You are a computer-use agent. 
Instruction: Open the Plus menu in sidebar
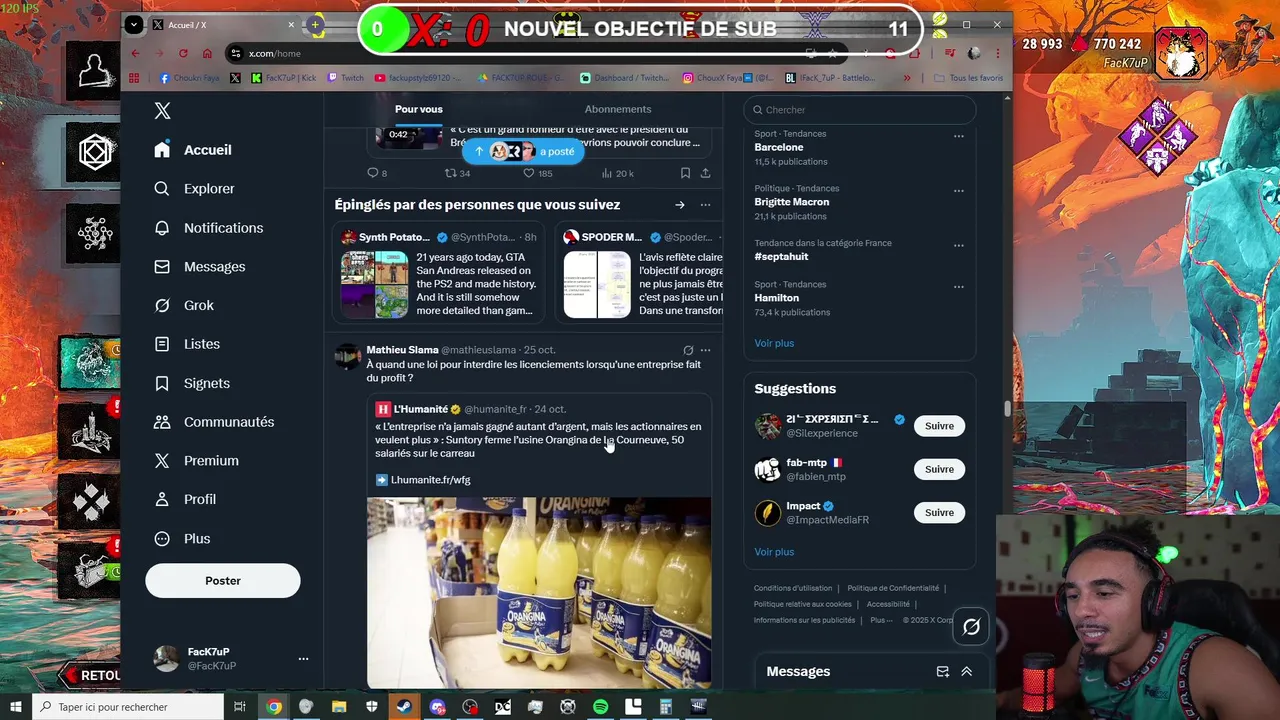182,539
